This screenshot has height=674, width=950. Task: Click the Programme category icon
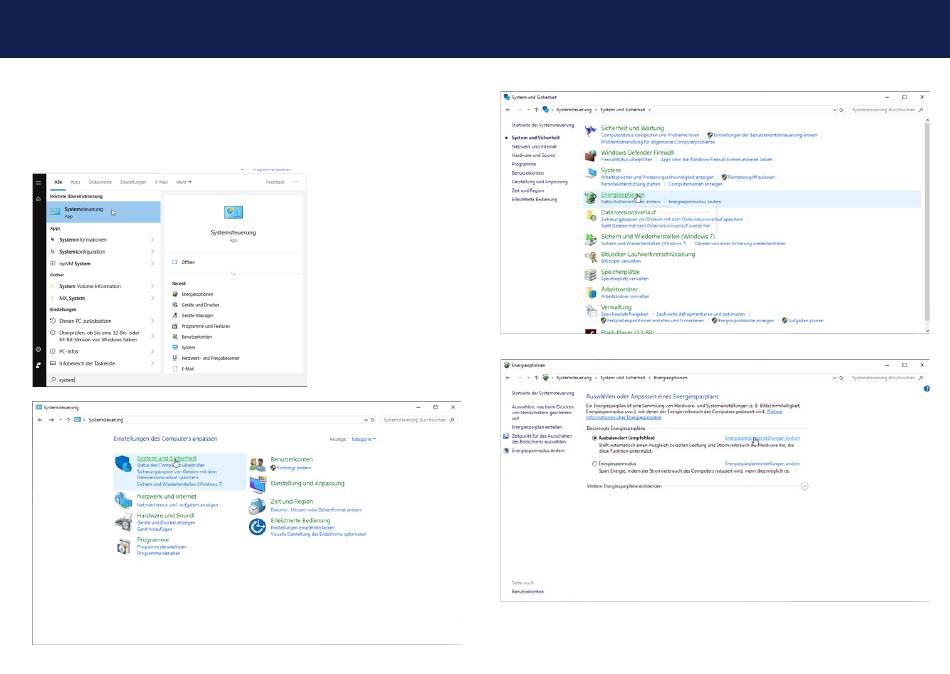point(123,546)
